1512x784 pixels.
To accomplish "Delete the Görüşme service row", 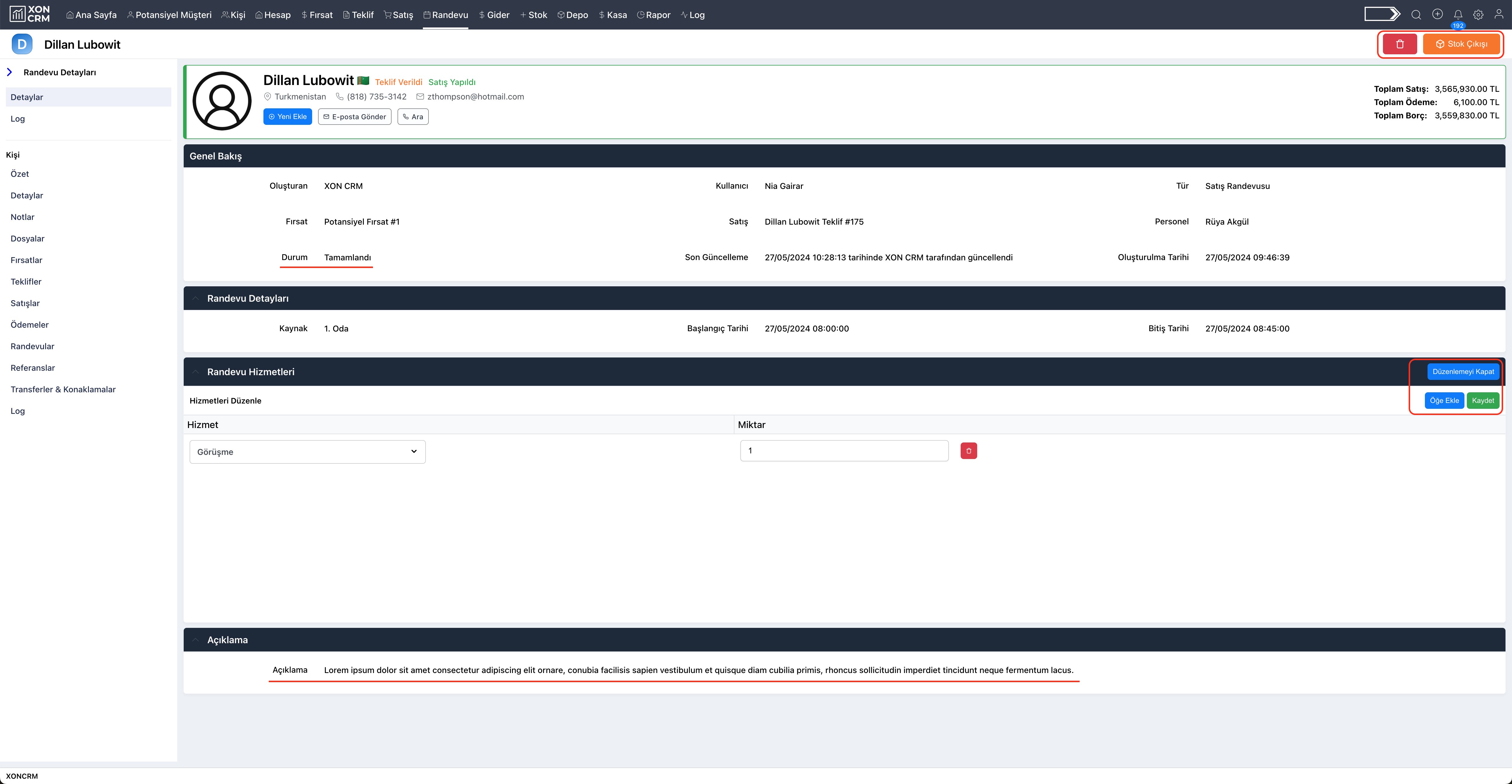I will (969, 451).
